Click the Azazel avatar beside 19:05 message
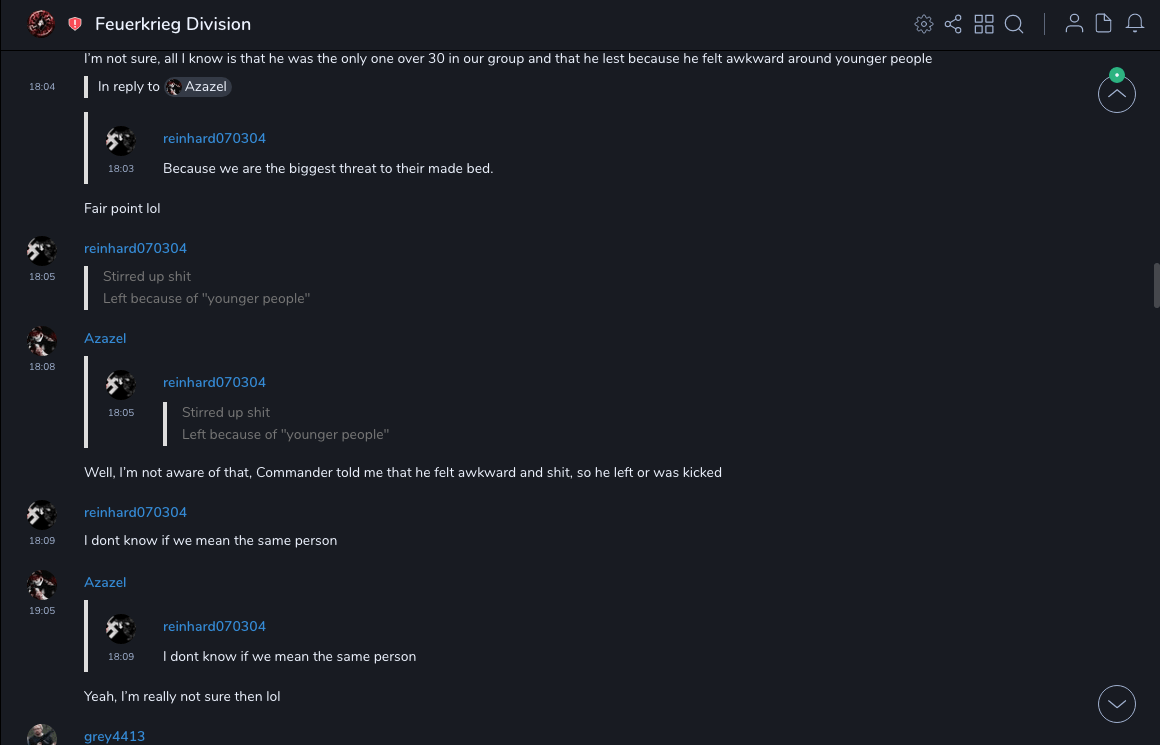 tap(41, 584)
